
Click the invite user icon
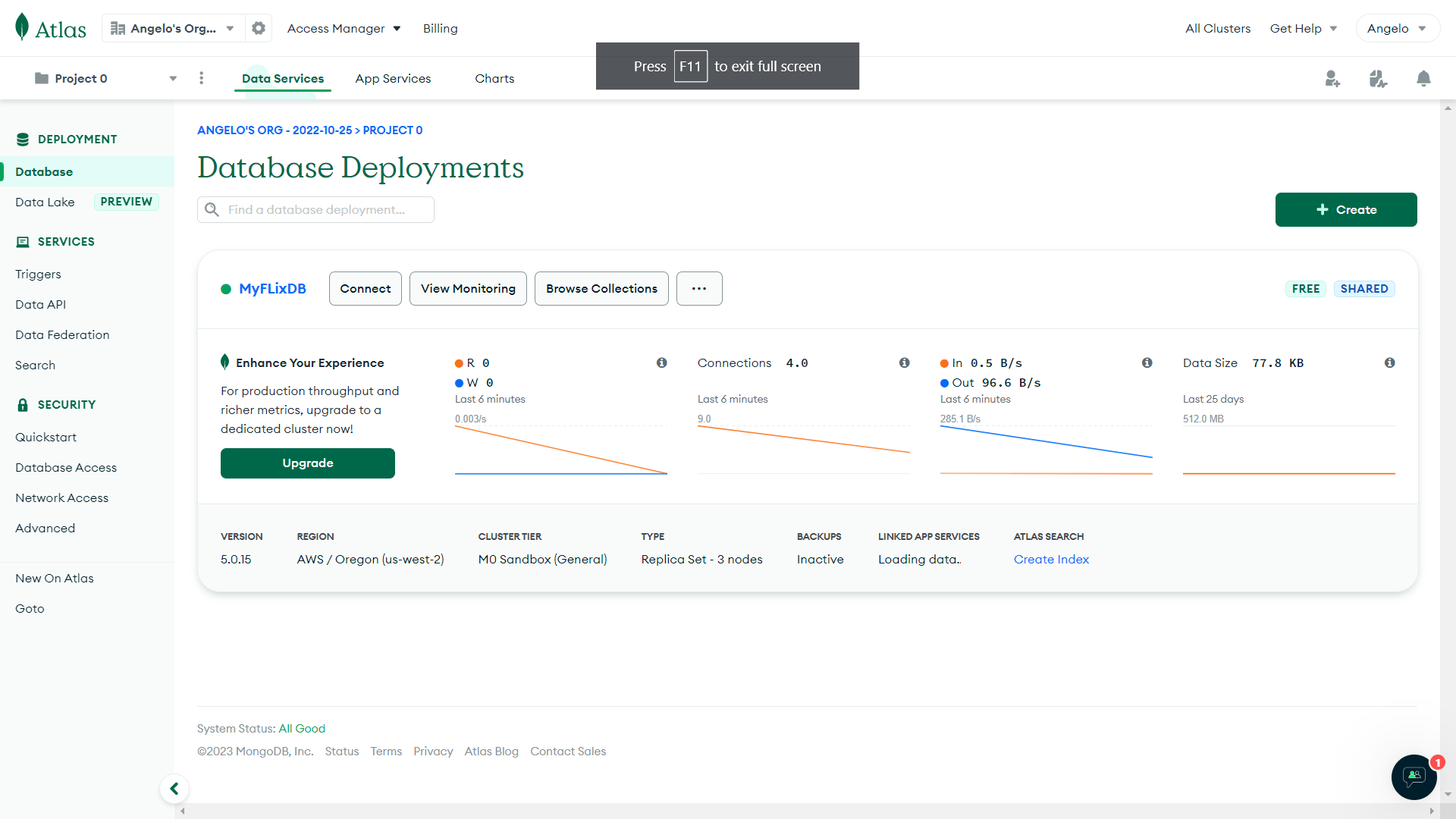click(x=1332, y=78)
